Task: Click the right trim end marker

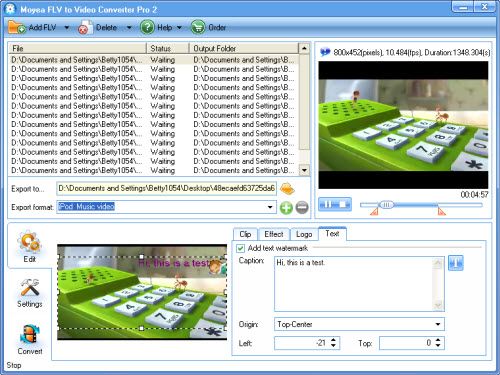Action: coord(441,211)
